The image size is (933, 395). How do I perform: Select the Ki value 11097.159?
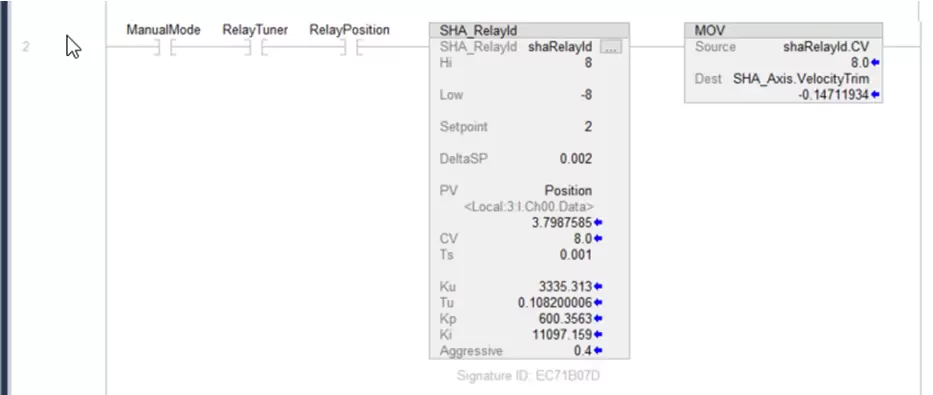point(563,335)
